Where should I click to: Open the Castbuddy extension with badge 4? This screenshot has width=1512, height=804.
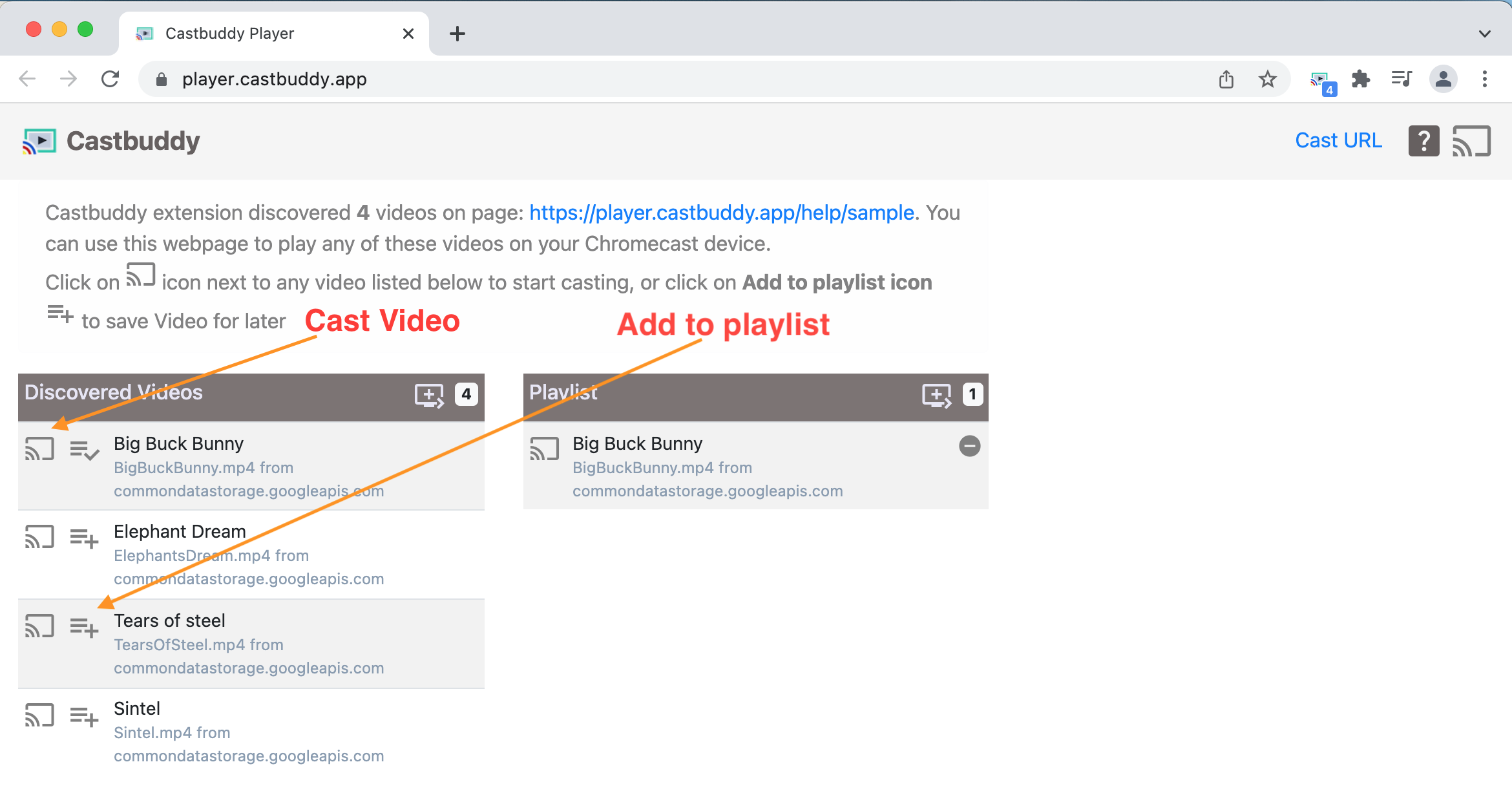[1321, 81]
